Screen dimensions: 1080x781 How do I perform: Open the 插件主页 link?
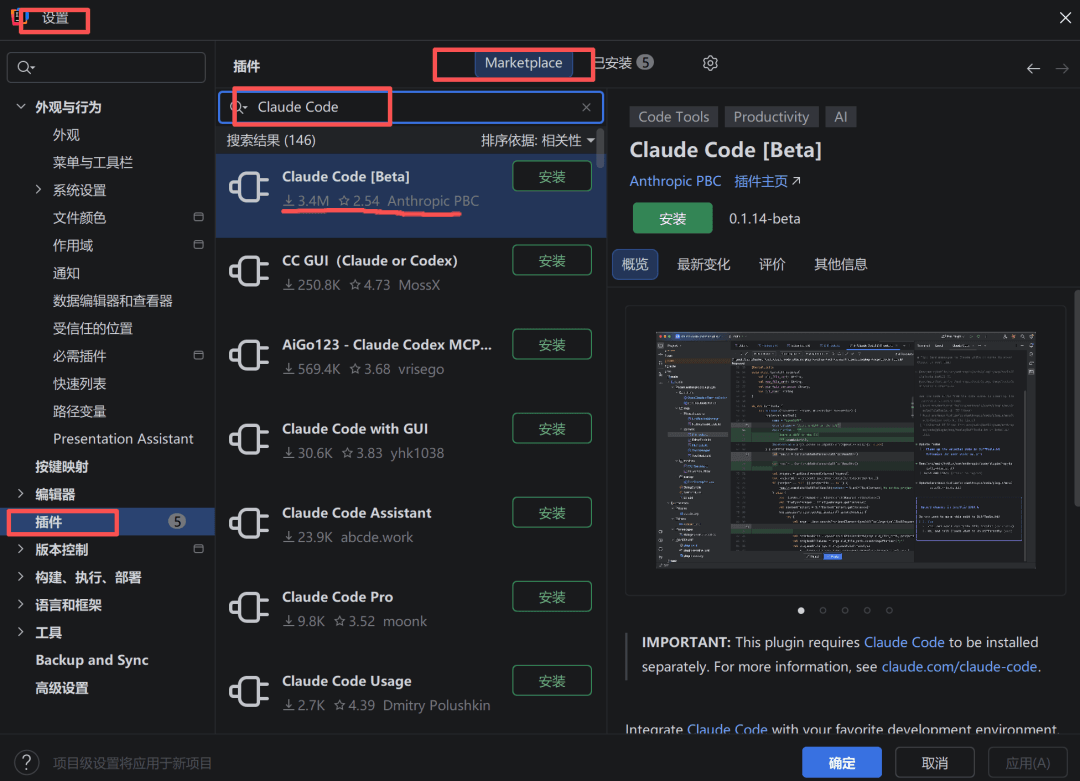(x=767, y=181)
